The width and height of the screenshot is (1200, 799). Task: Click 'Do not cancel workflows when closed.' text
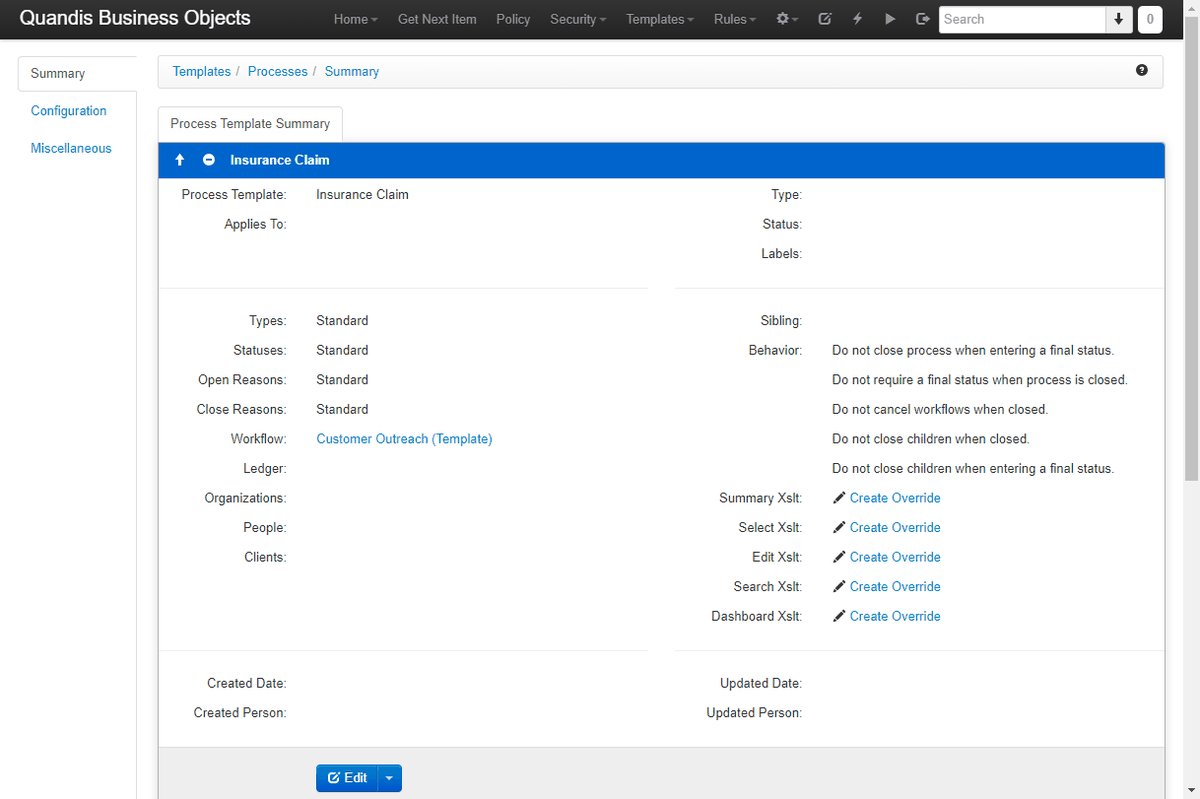pyautogui.click(x=940, y=409)
